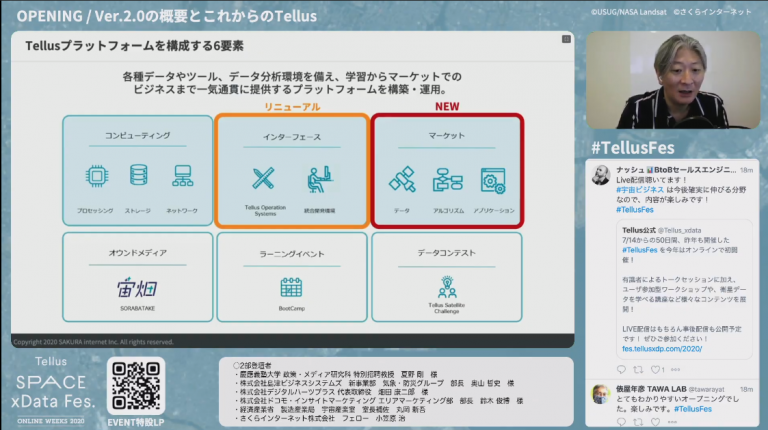Click reply icon on TAWA LAB tweet
The width and height of the screenshot is (768, 430).
pyautogui.click(x=621, y=422)
